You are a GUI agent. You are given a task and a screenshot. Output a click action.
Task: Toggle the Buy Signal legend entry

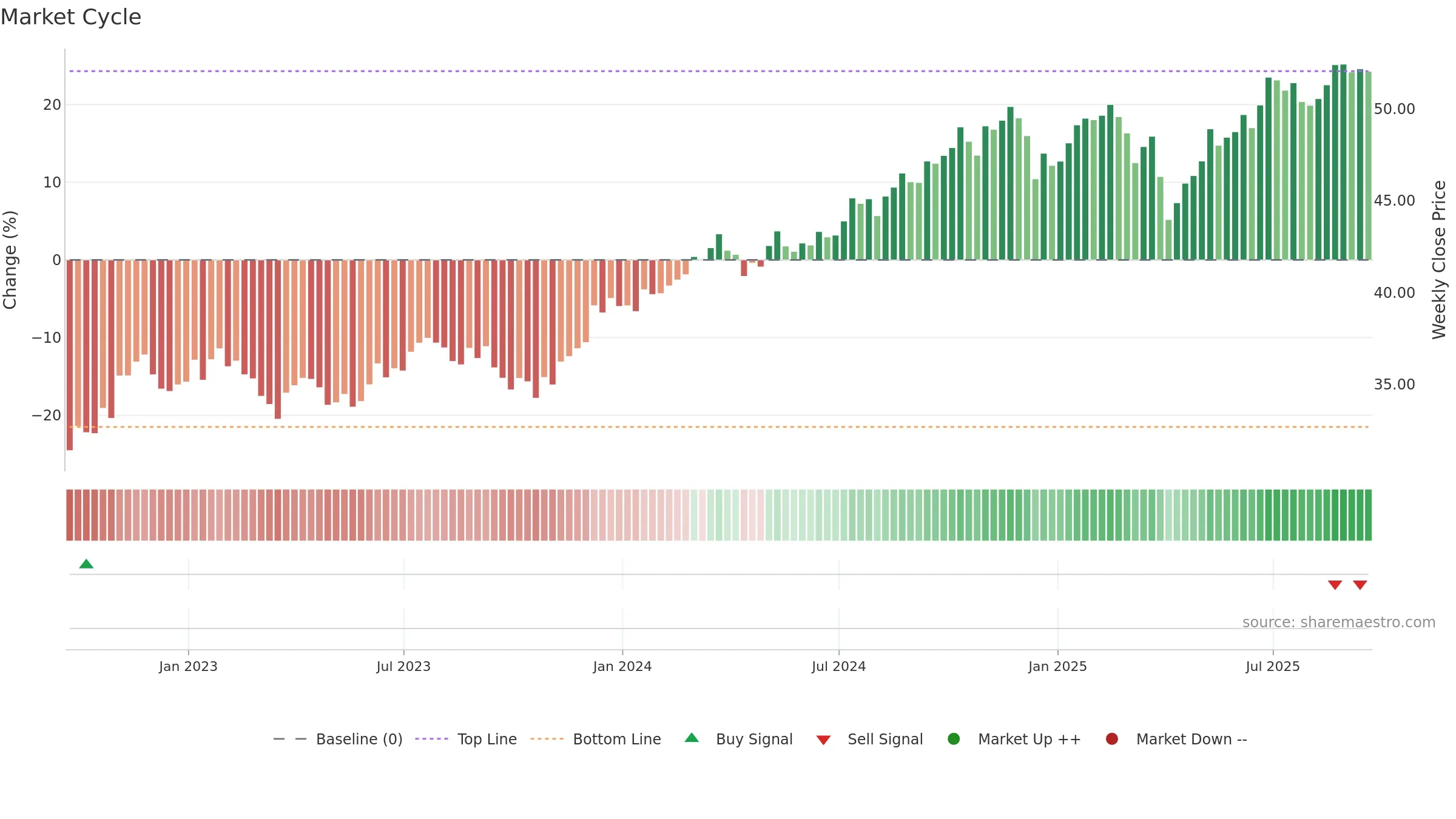tap(738, 739)
